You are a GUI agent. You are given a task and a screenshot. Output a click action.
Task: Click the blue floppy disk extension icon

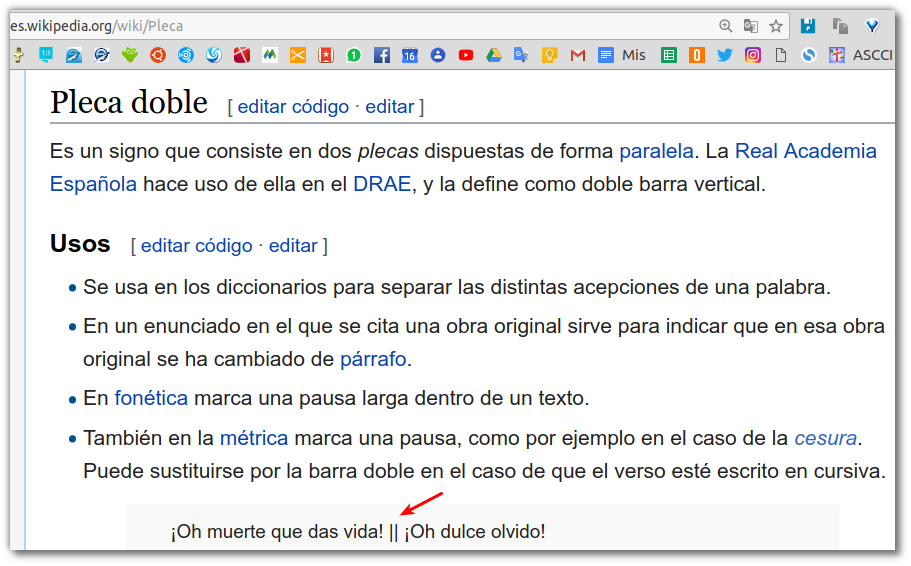808,26
